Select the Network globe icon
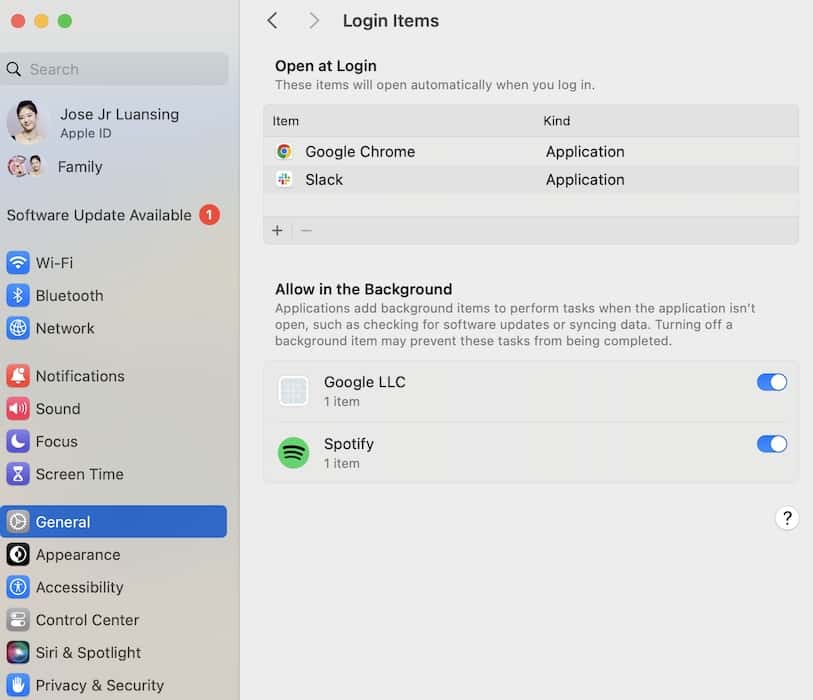Screen dimensions: 813x700 click(x=18, y=328)
